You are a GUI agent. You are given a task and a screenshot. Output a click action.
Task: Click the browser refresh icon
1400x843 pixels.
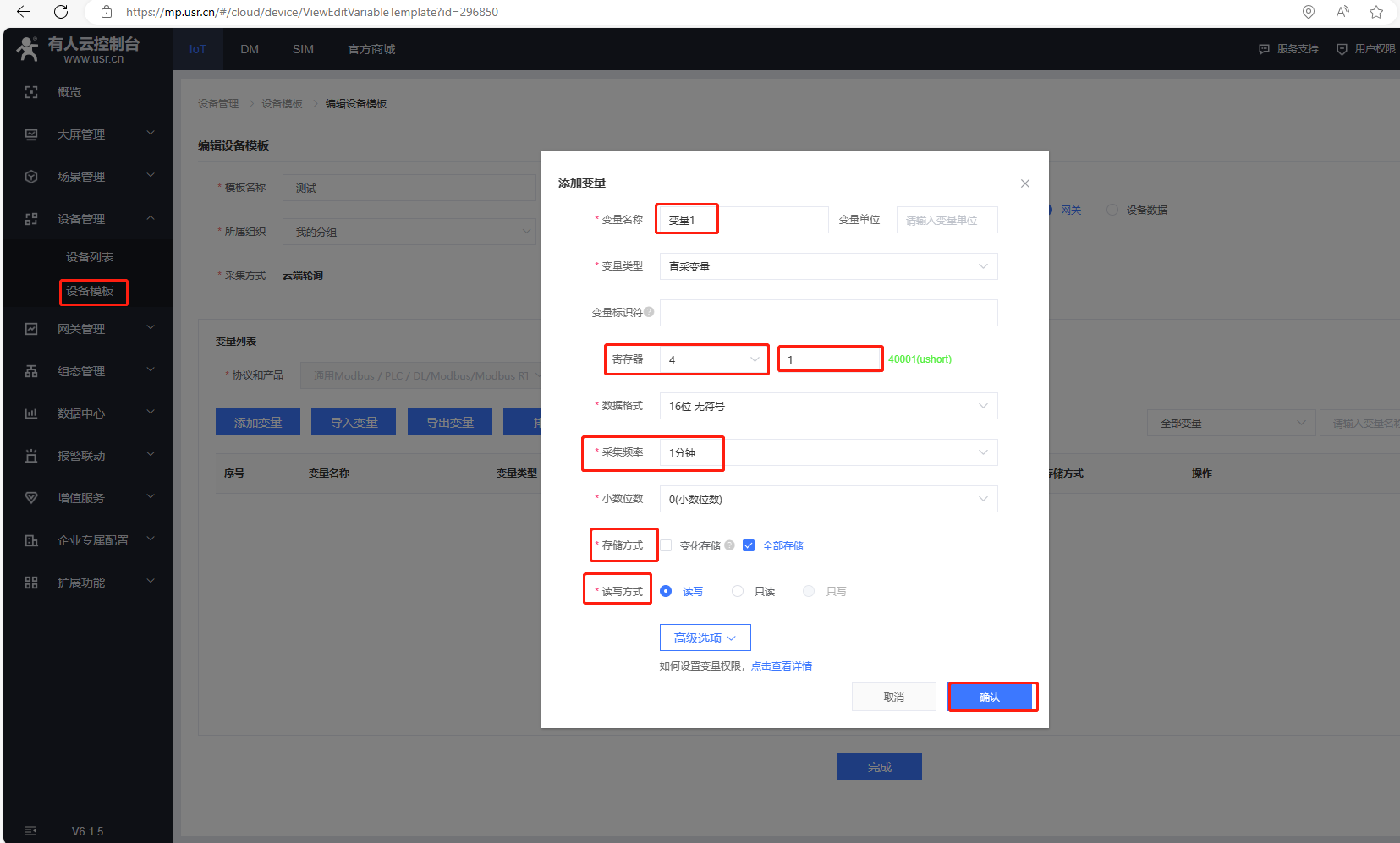pos(61,12)
